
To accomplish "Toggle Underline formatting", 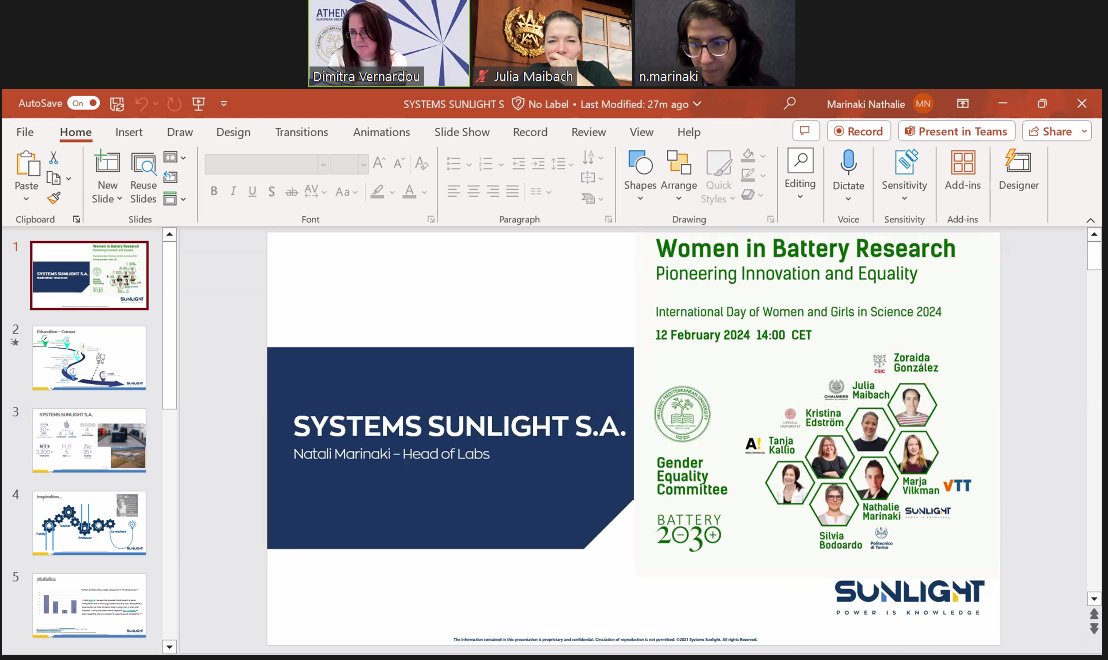I will tap(252, 191).
